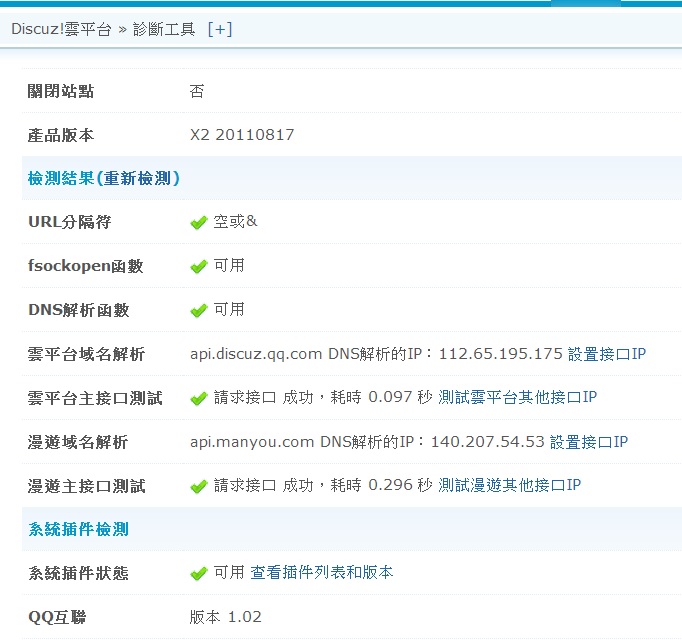Select the value 空或&
Image resolution: width=682 pixels, height=644 pixels.
tap(235, 221)
